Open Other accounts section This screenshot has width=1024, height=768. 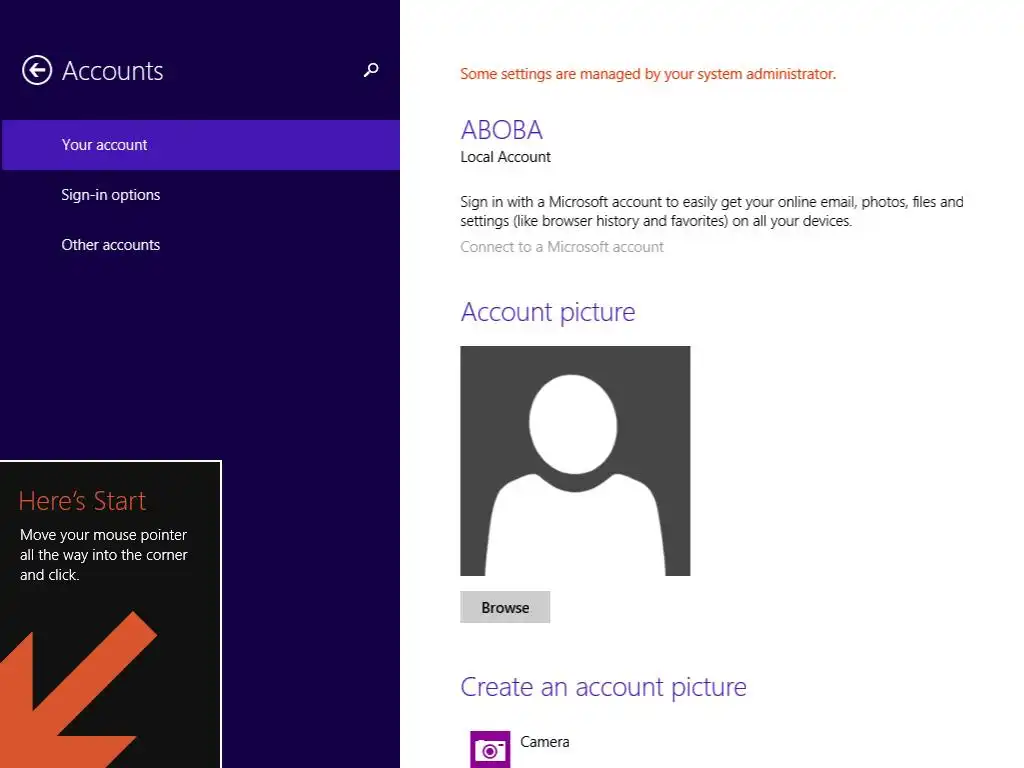[x=110, y=245]
